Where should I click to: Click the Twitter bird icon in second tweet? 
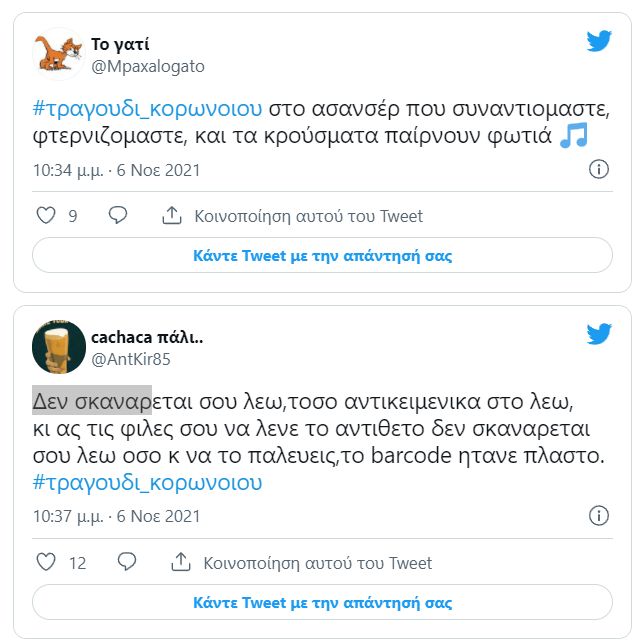(598, 334)
